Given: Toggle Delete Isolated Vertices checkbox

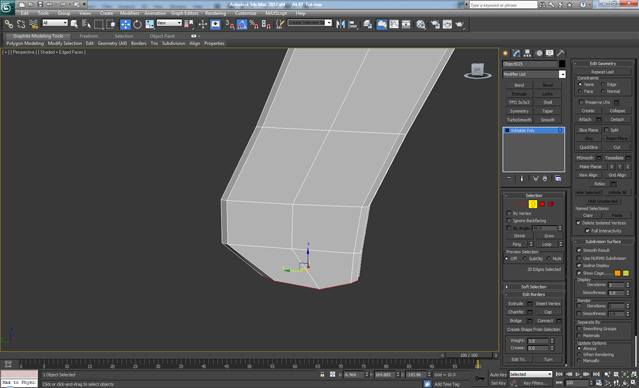Looking at the screenshot, I should pos(578,223).
